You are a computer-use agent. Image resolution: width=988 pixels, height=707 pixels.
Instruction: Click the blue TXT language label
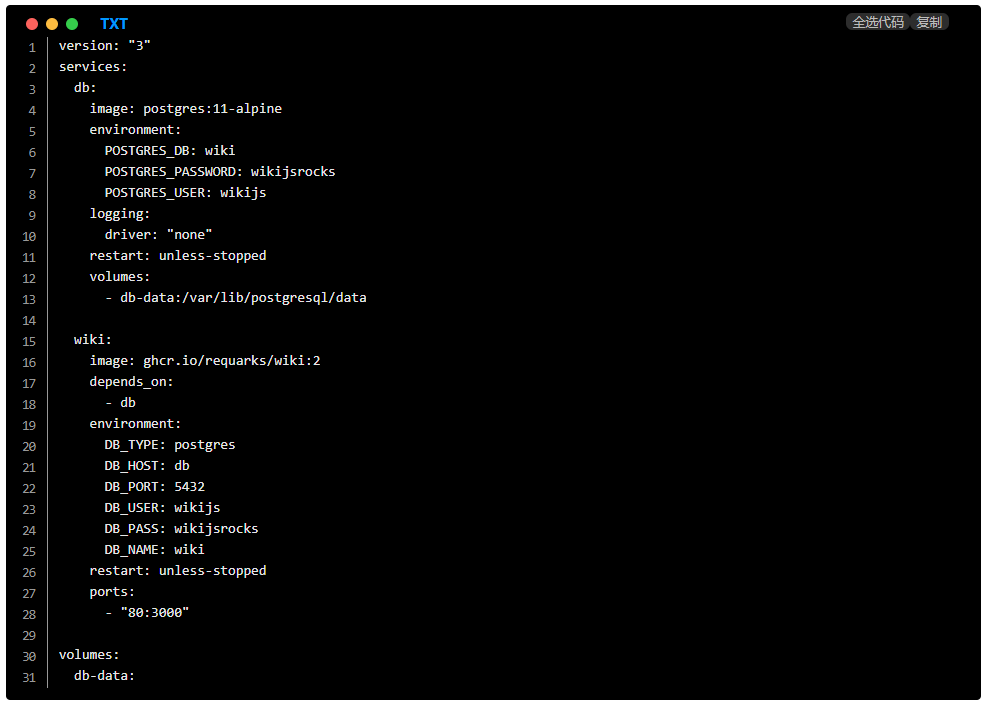pyautogui.click(x=114, y=24)
